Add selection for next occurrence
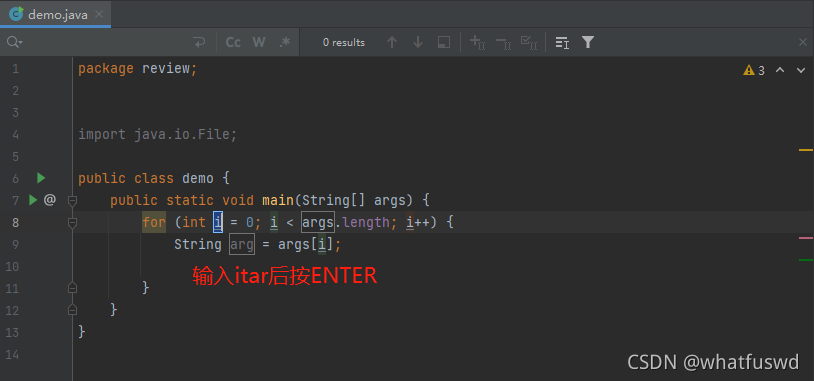814x381 pixels. click(x=478, y=43)
